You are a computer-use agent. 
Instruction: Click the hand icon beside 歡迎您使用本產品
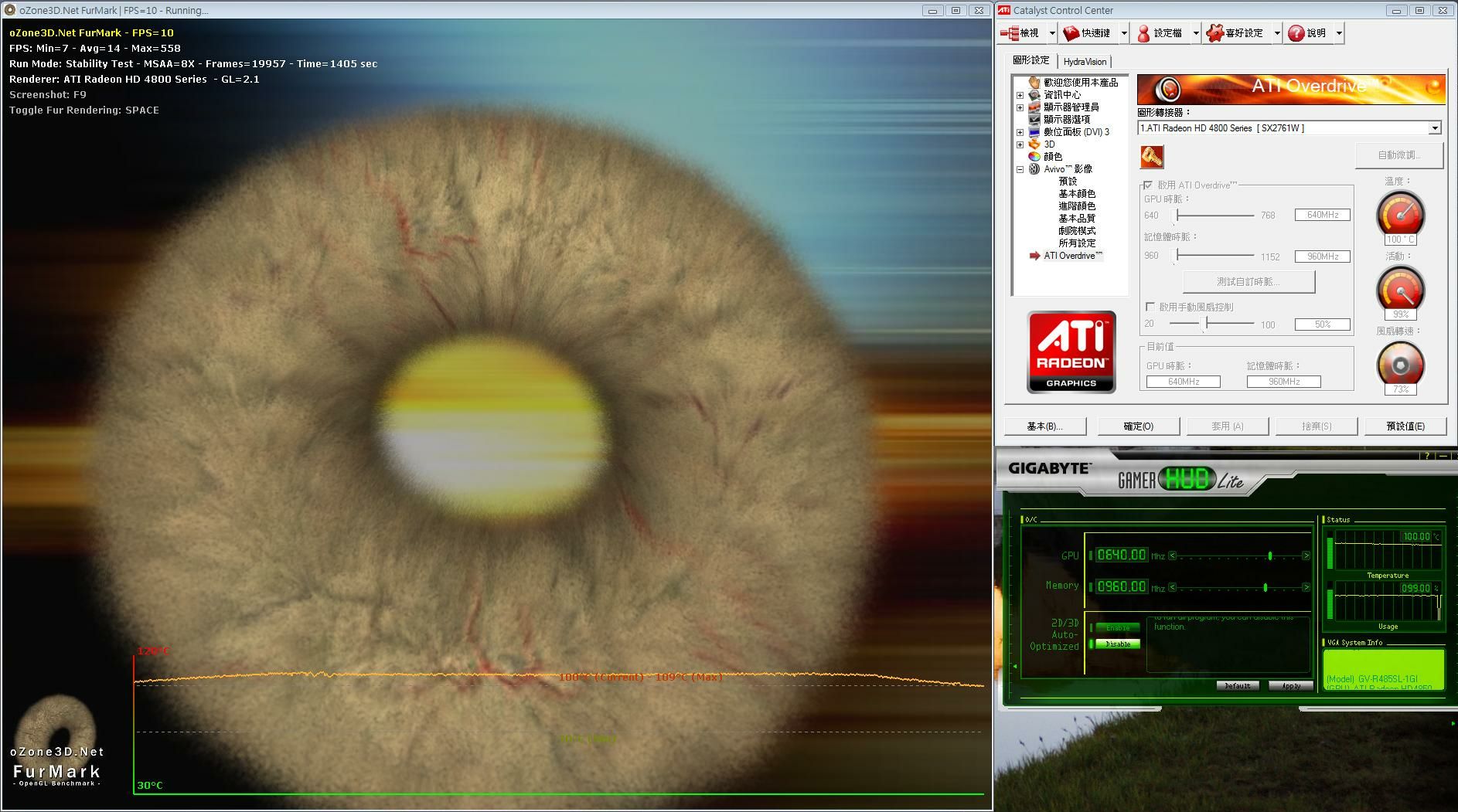(1034, 82)
